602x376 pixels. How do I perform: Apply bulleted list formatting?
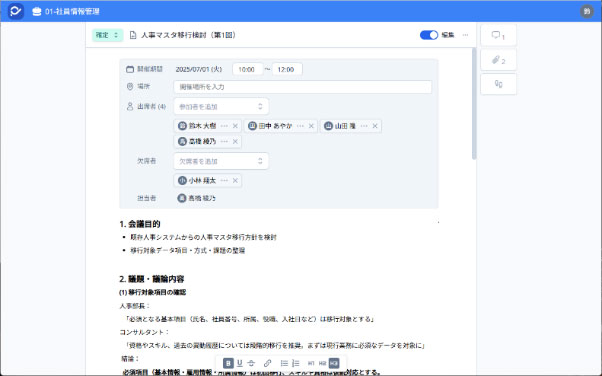284,363
